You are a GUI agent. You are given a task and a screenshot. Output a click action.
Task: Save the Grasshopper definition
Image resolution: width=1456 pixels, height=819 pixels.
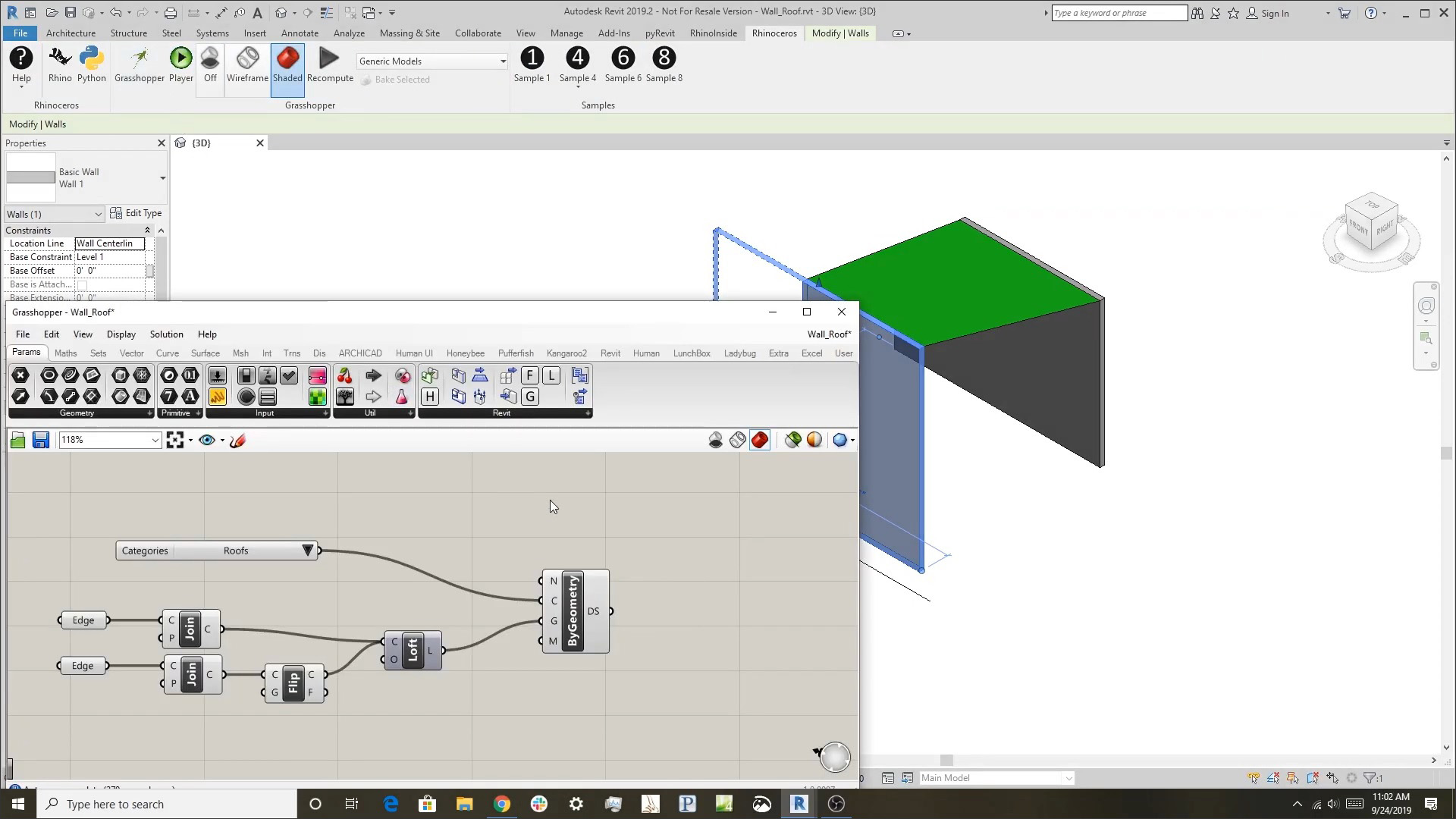(41, 440)
